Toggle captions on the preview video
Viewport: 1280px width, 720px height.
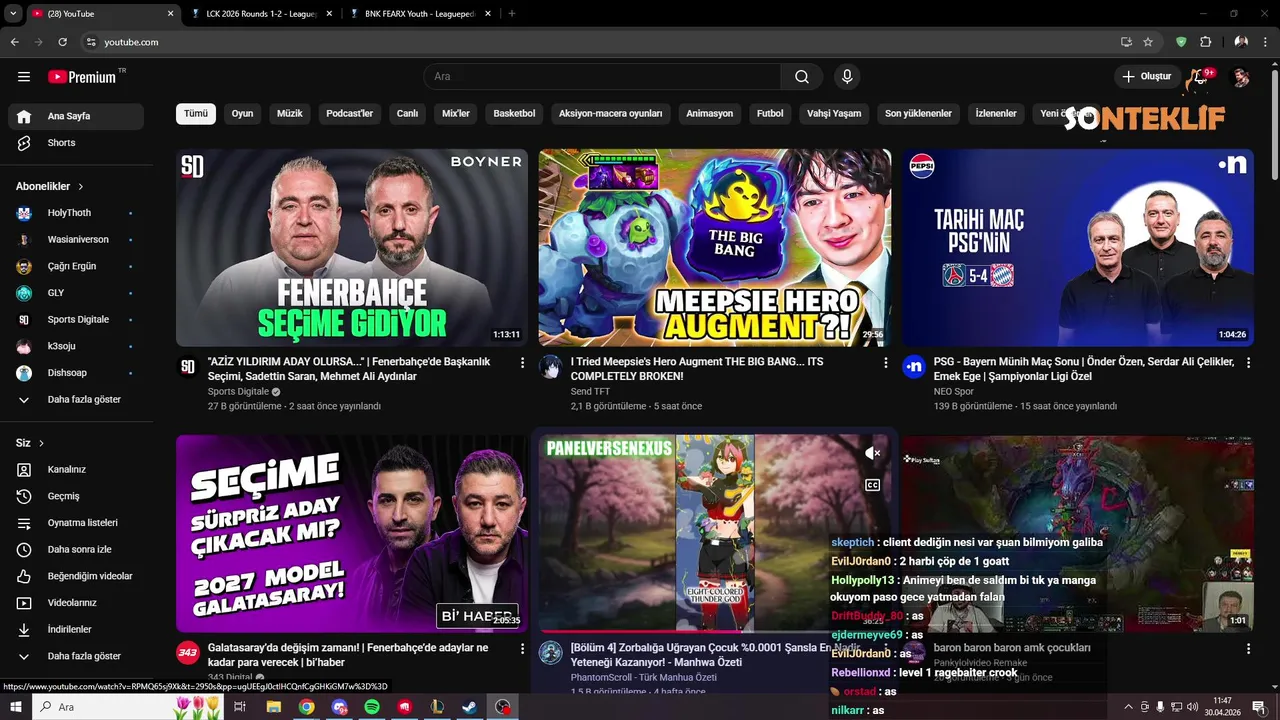click(x=872, y=485)
